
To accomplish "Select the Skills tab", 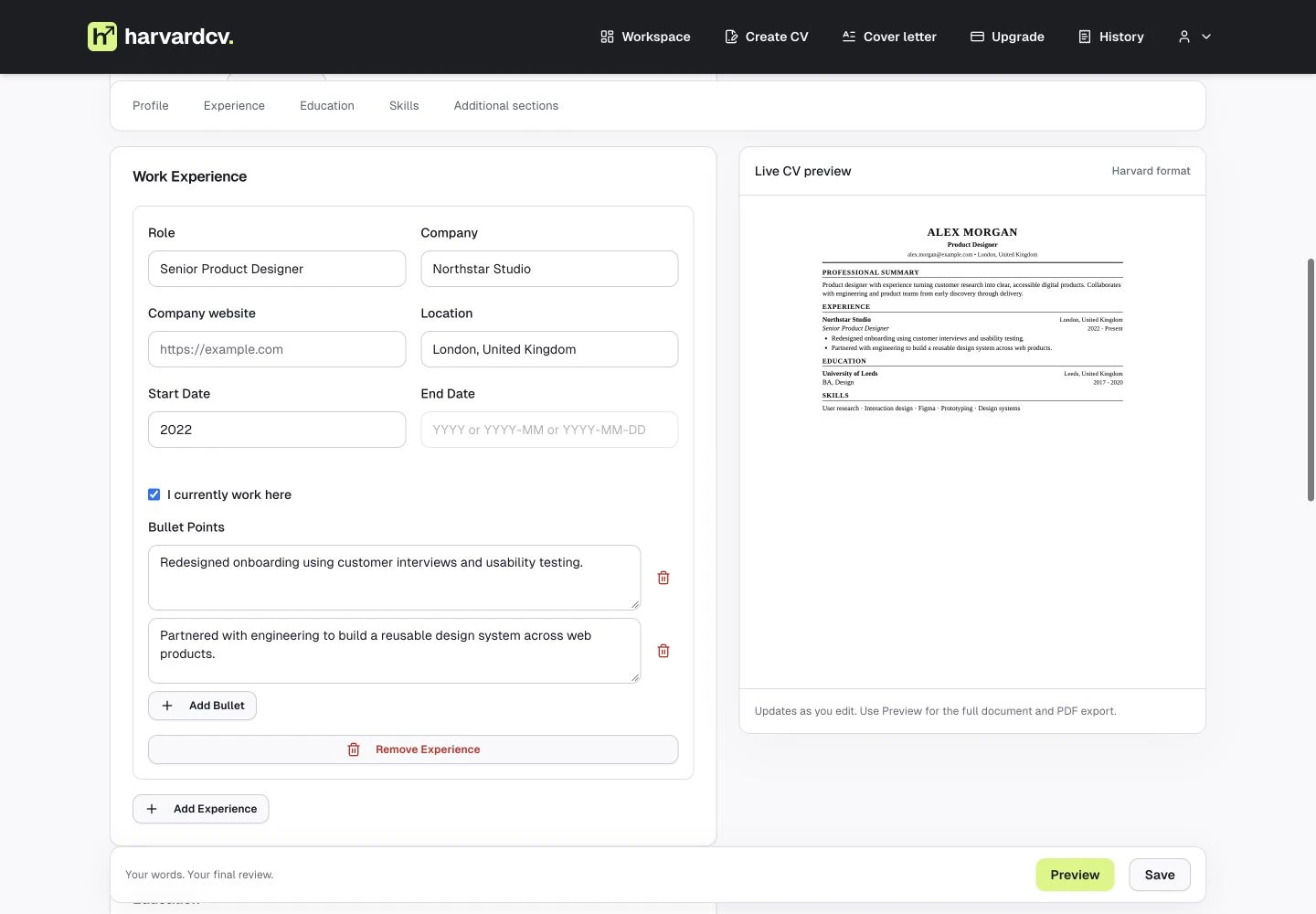I will click(x=404, y=106).
